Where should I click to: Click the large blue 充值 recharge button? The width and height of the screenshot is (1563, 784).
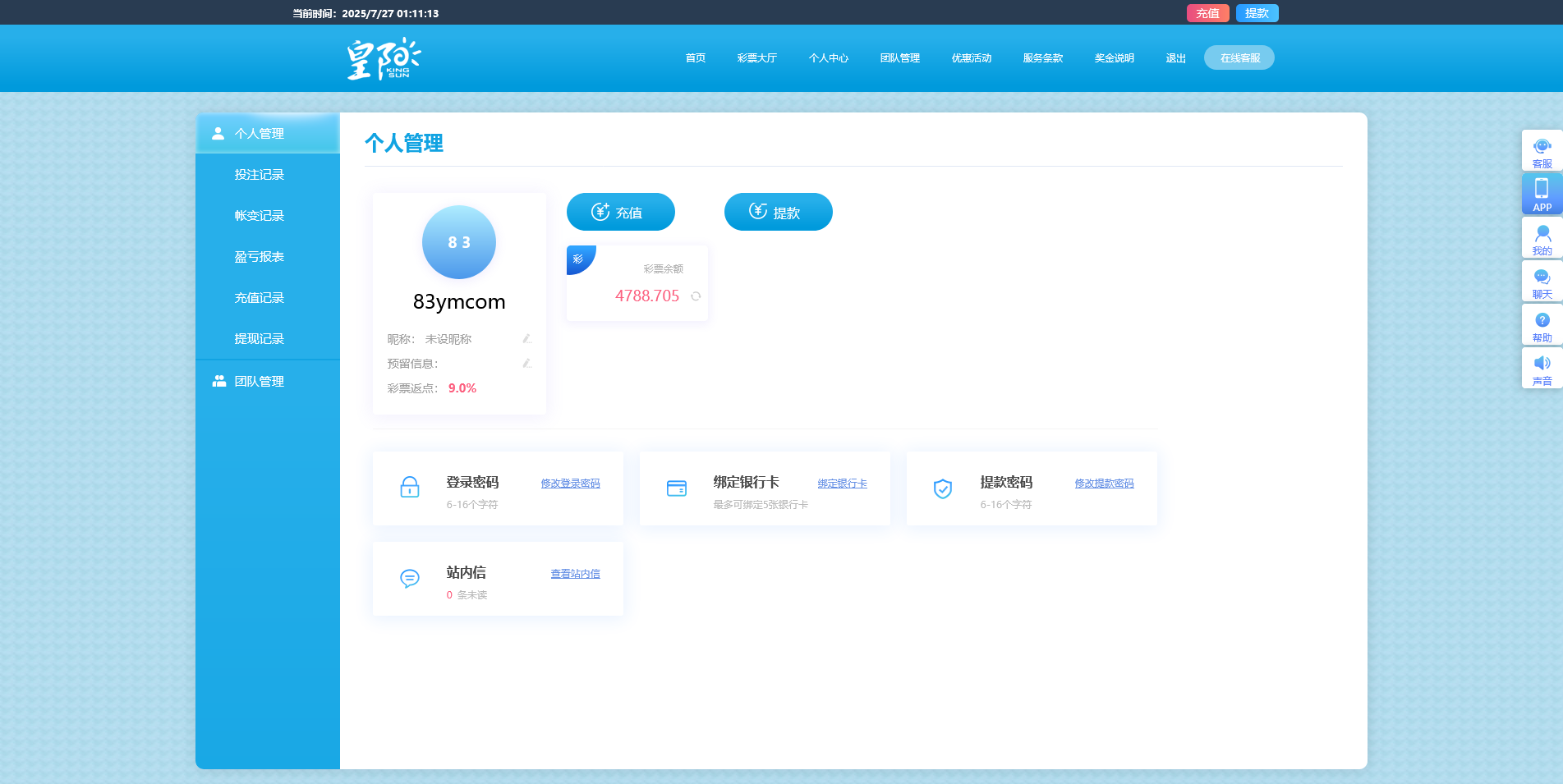[x=621, y=212]
